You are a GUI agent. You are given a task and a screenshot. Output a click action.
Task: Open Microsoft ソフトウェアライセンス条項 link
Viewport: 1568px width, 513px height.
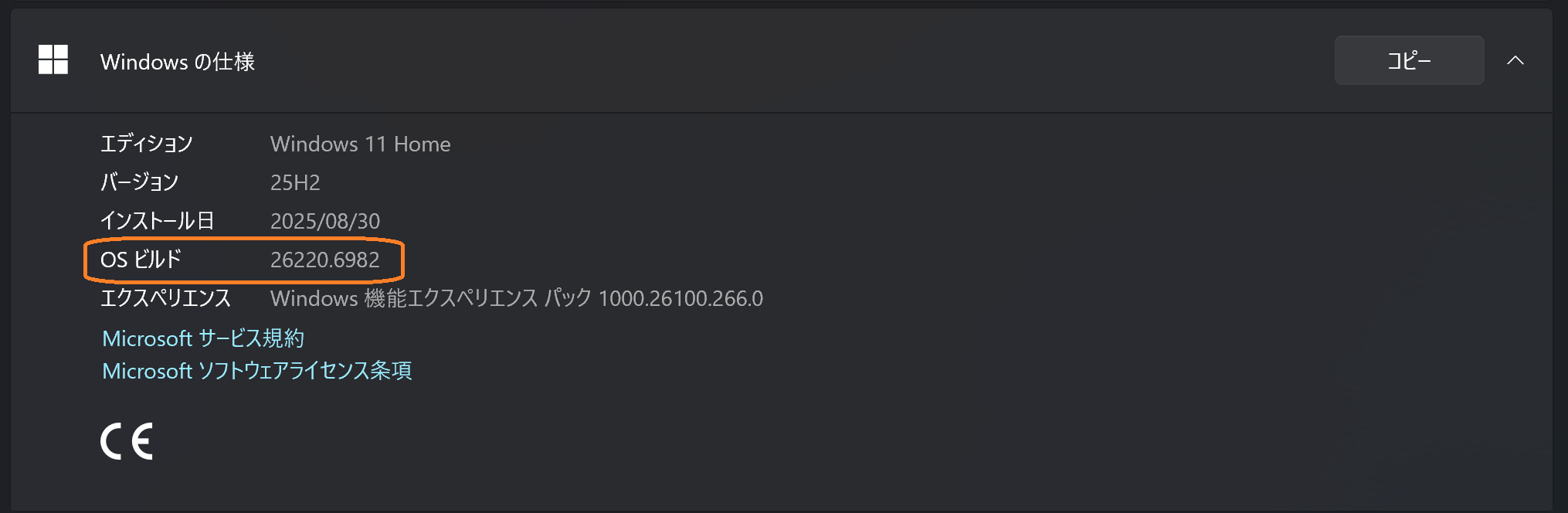point(257,371)
